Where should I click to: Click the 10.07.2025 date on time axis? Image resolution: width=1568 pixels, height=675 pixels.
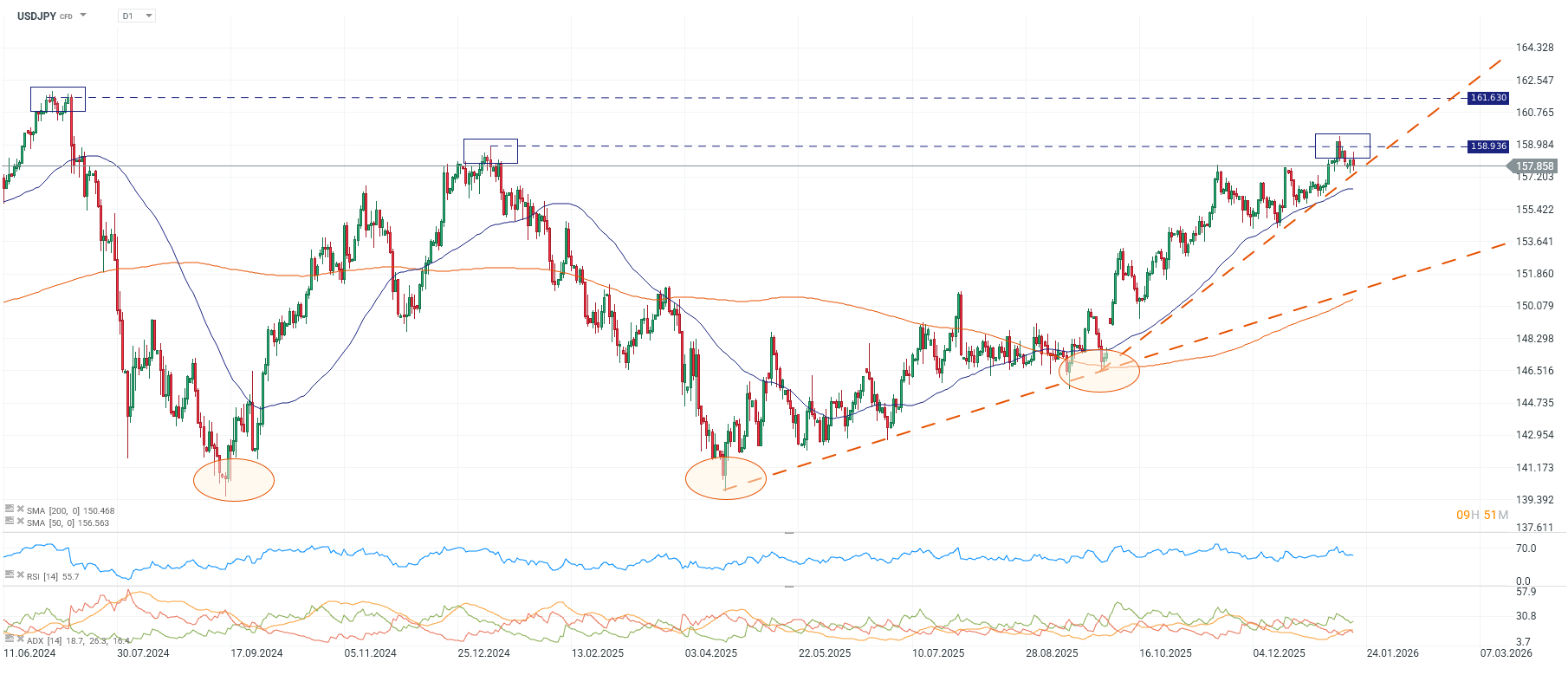point(938,653)
